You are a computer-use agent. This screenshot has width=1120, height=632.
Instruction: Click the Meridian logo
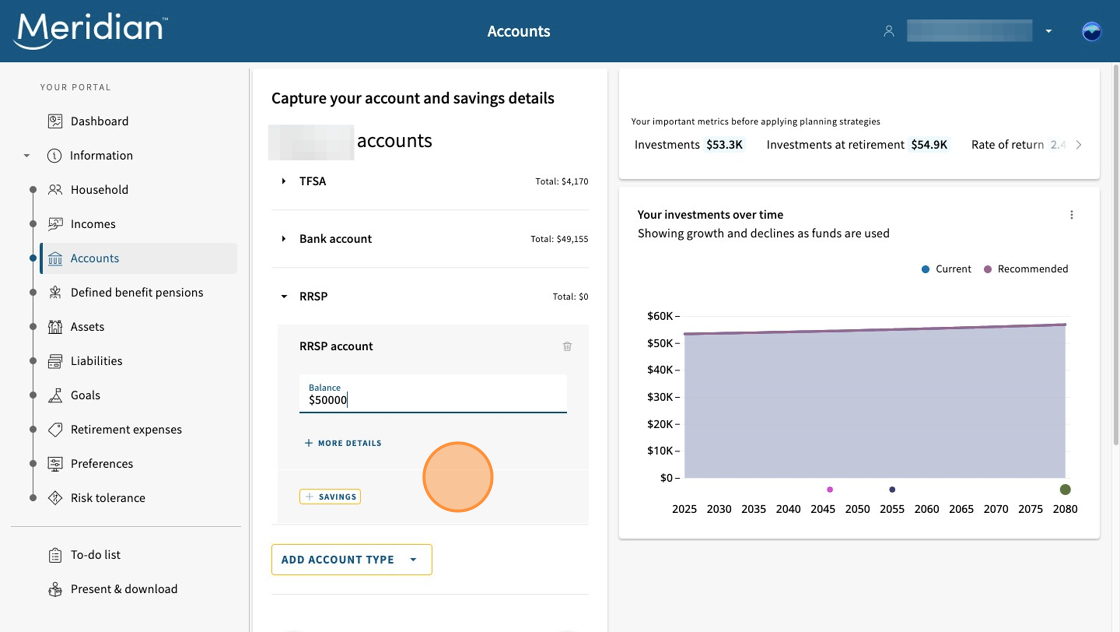pyautogui.click(x=91, y=31)
